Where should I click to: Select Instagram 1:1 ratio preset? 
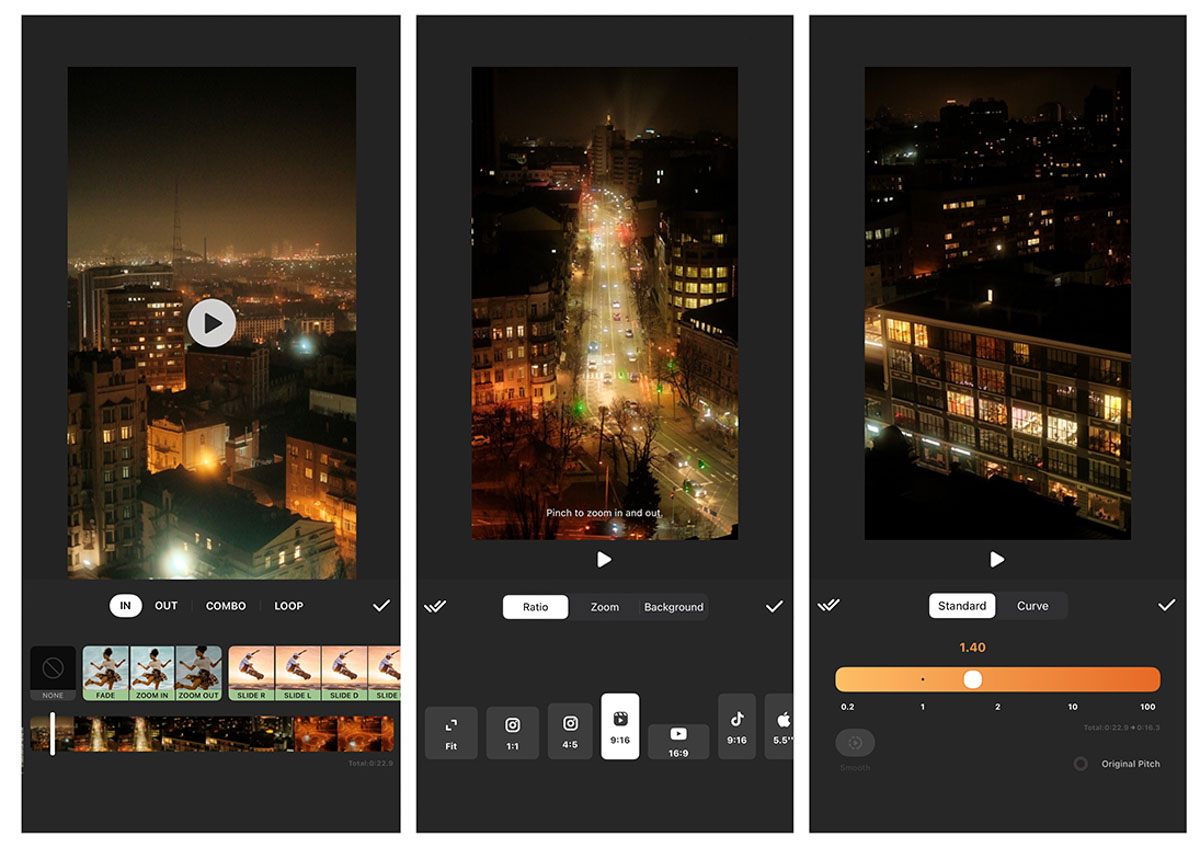click(512, 732)
